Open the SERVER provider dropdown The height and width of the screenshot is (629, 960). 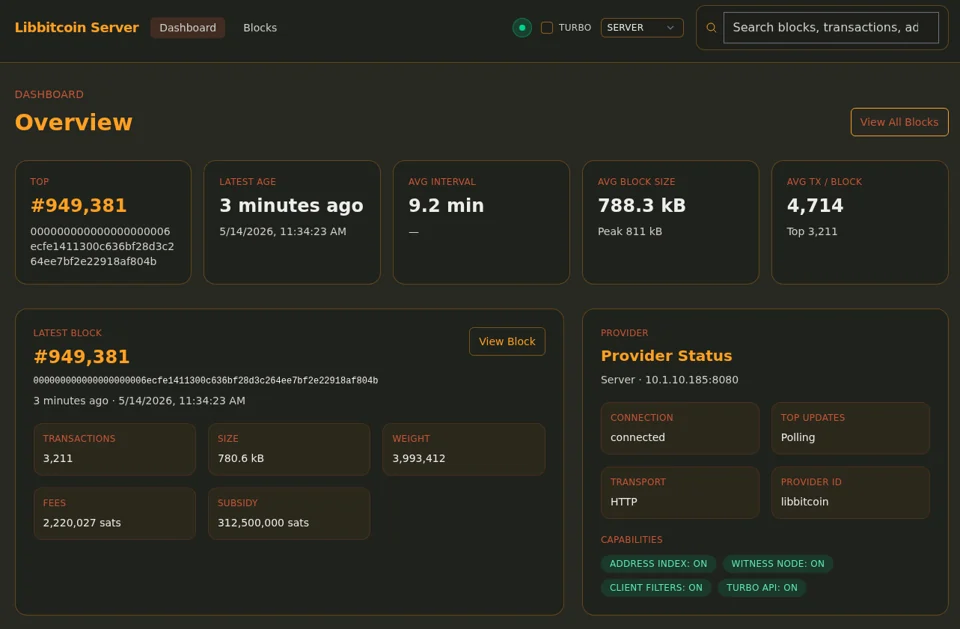(642, 28)
